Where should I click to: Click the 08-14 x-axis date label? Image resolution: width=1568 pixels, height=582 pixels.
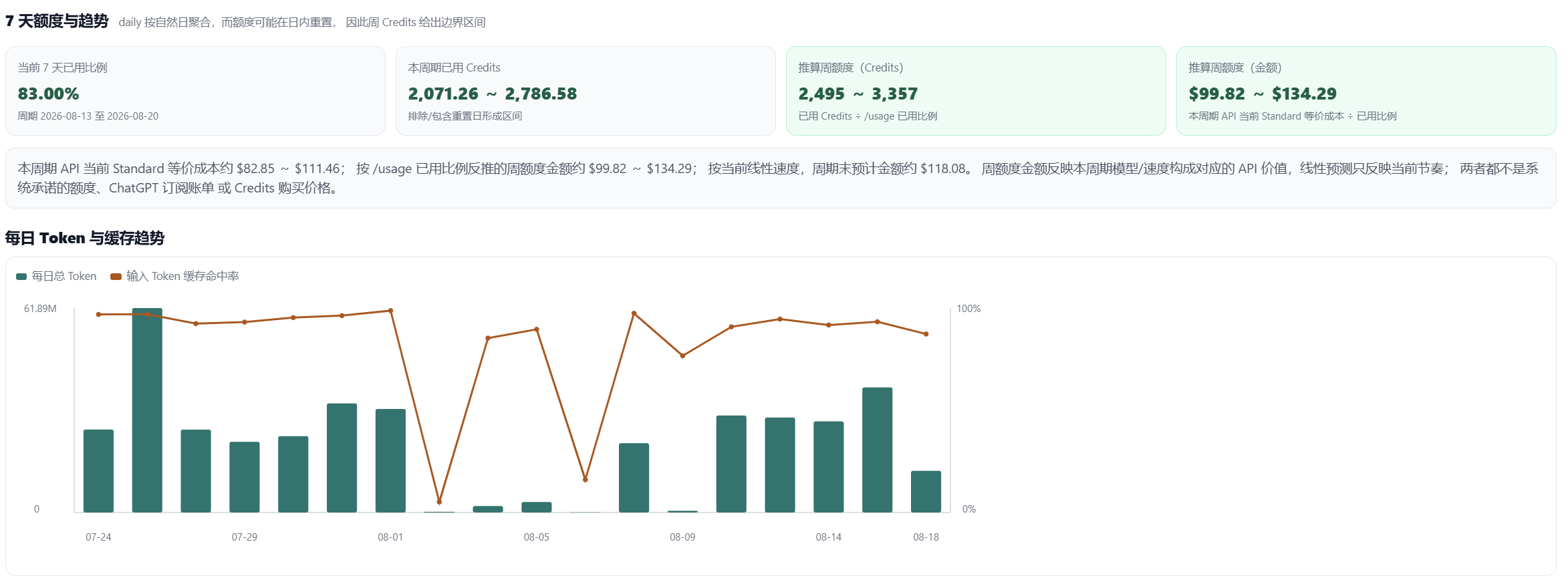click(829, 537)
